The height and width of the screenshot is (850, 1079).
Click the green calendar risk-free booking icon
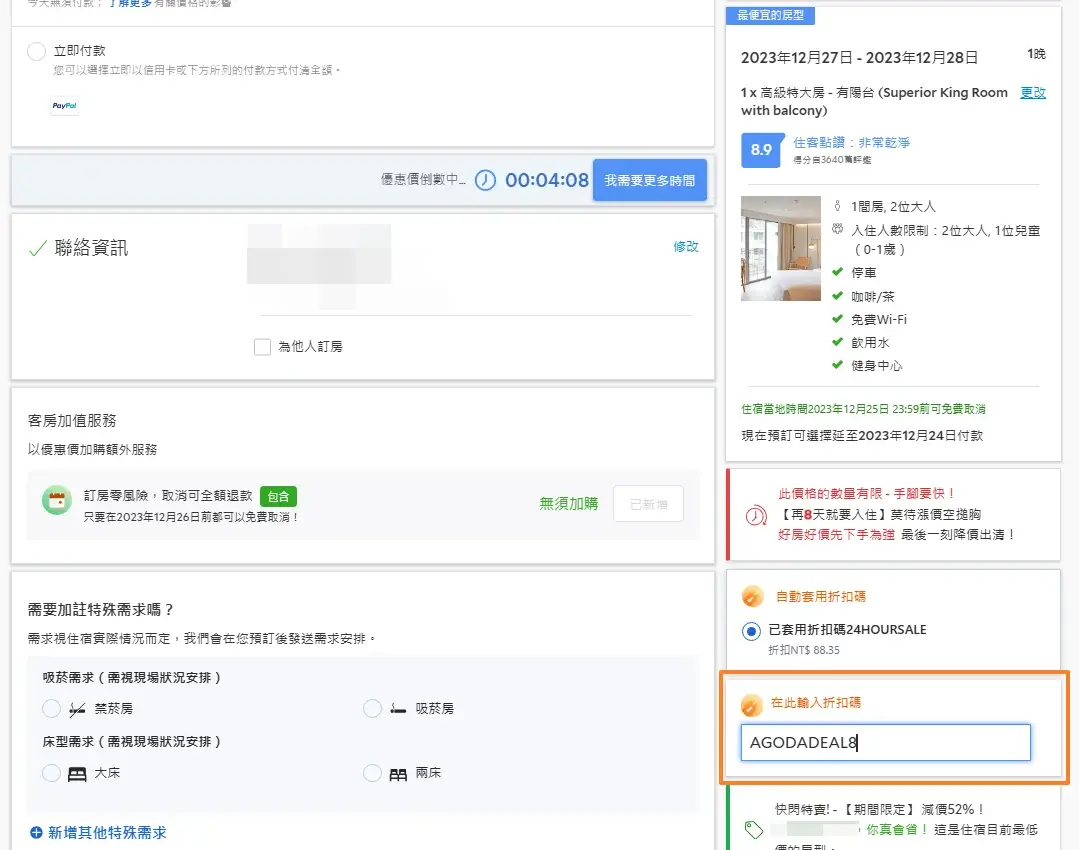(57, 501)
